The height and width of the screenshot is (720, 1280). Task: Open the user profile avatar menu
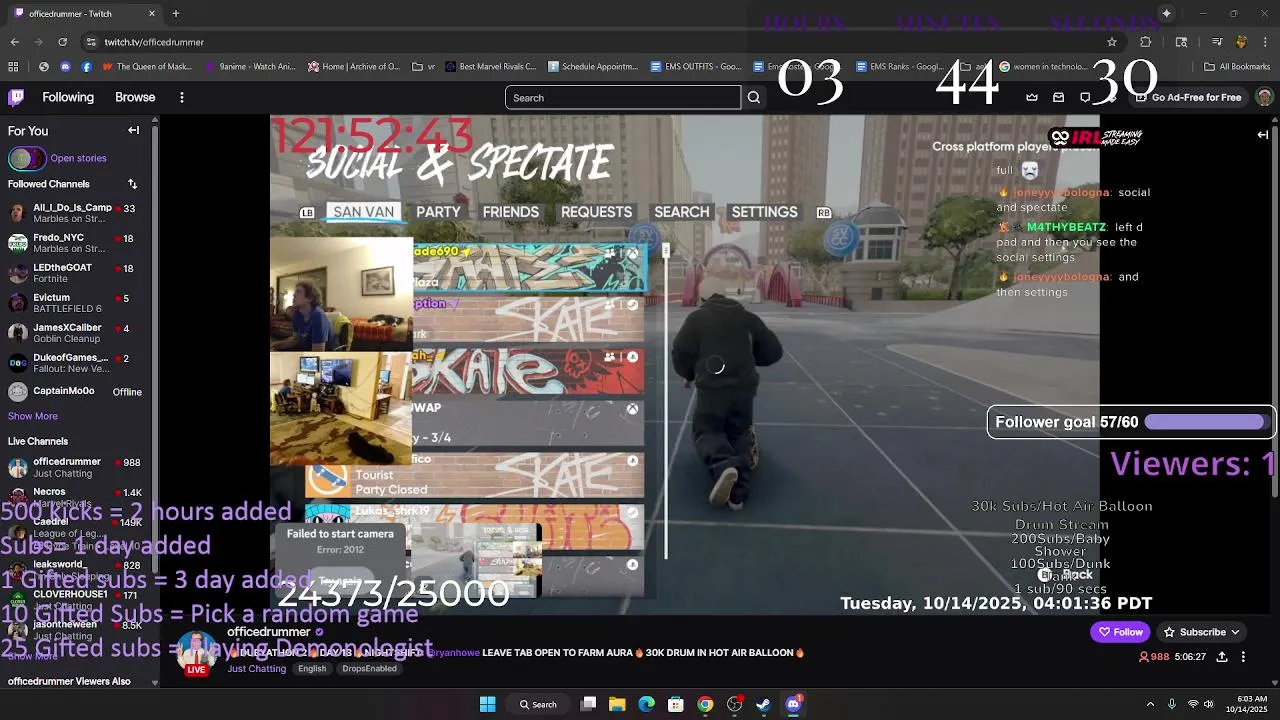click(x=1264, y=97)
